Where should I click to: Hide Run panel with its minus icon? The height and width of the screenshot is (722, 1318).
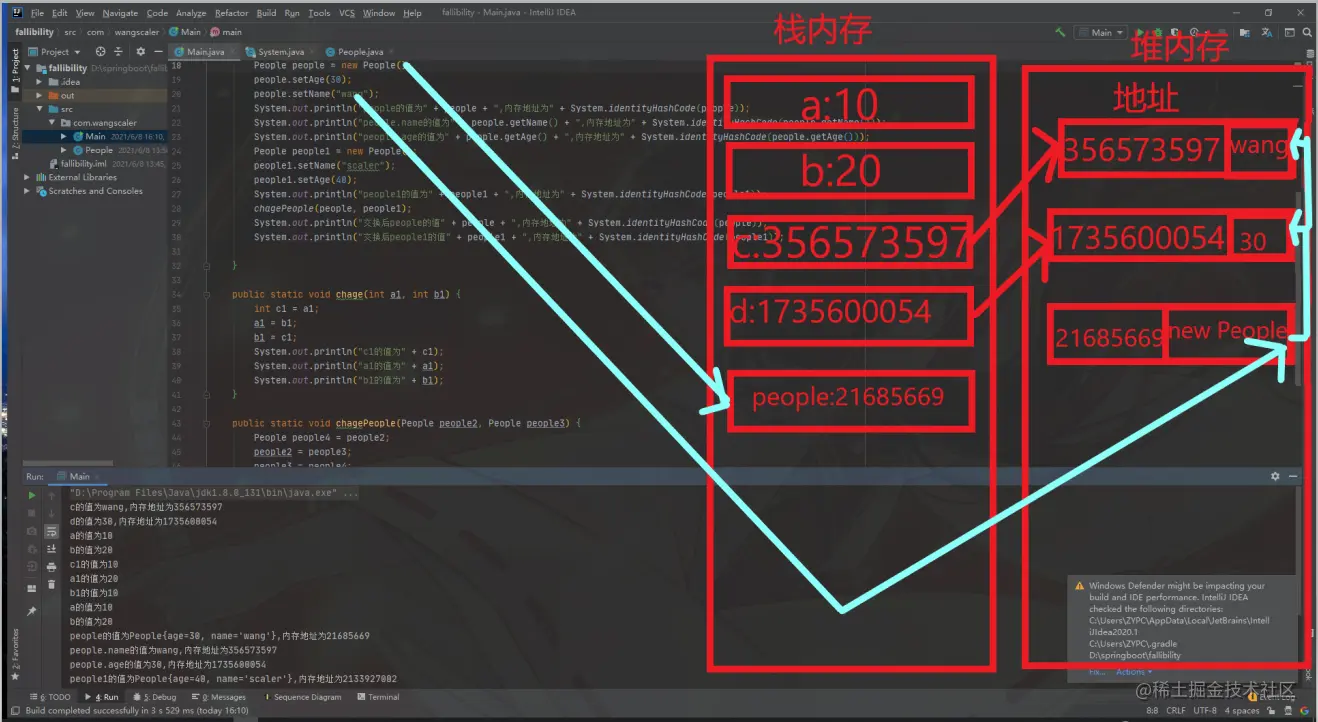pos(1293,477)
